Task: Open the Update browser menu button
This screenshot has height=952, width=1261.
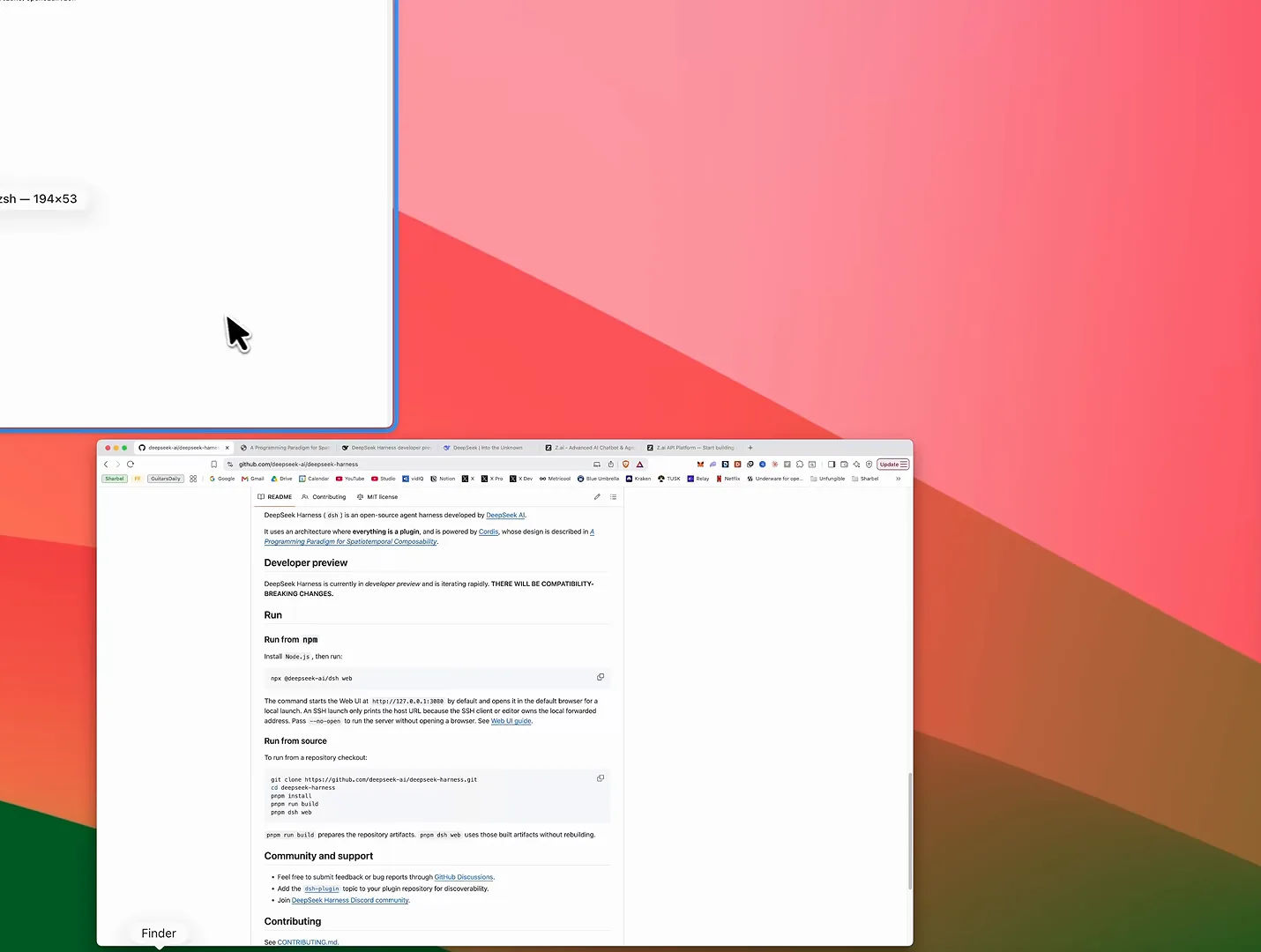Action: coord(893,465)
